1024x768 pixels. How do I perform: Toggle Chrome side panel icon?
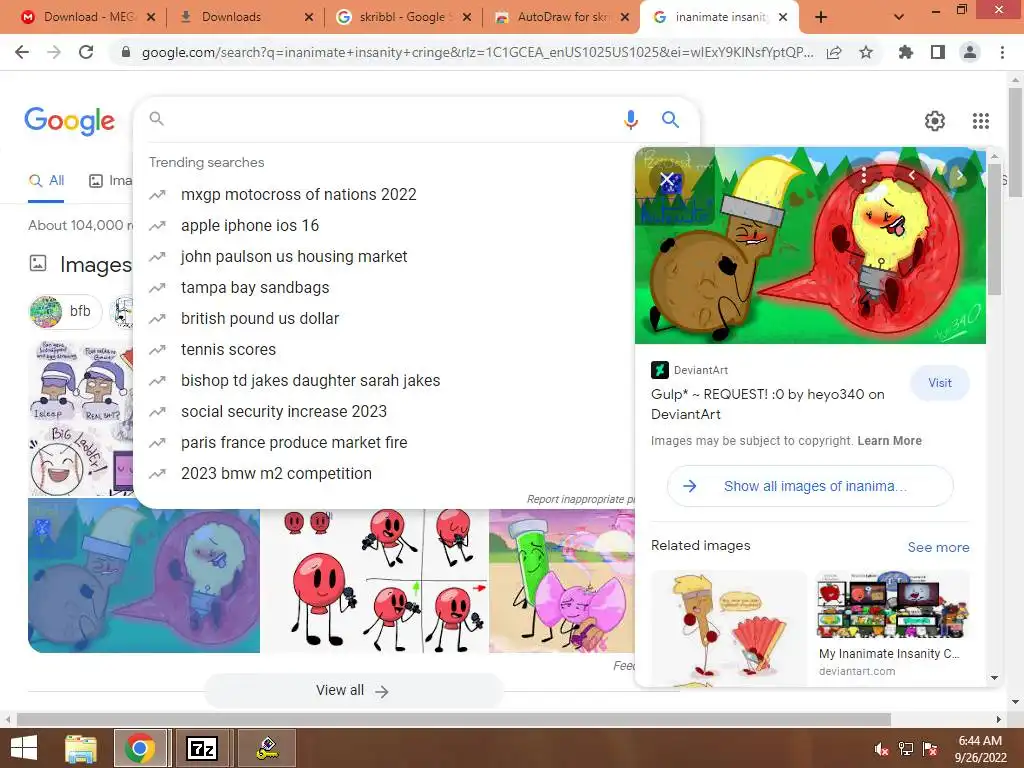click(x=938, y=52)
